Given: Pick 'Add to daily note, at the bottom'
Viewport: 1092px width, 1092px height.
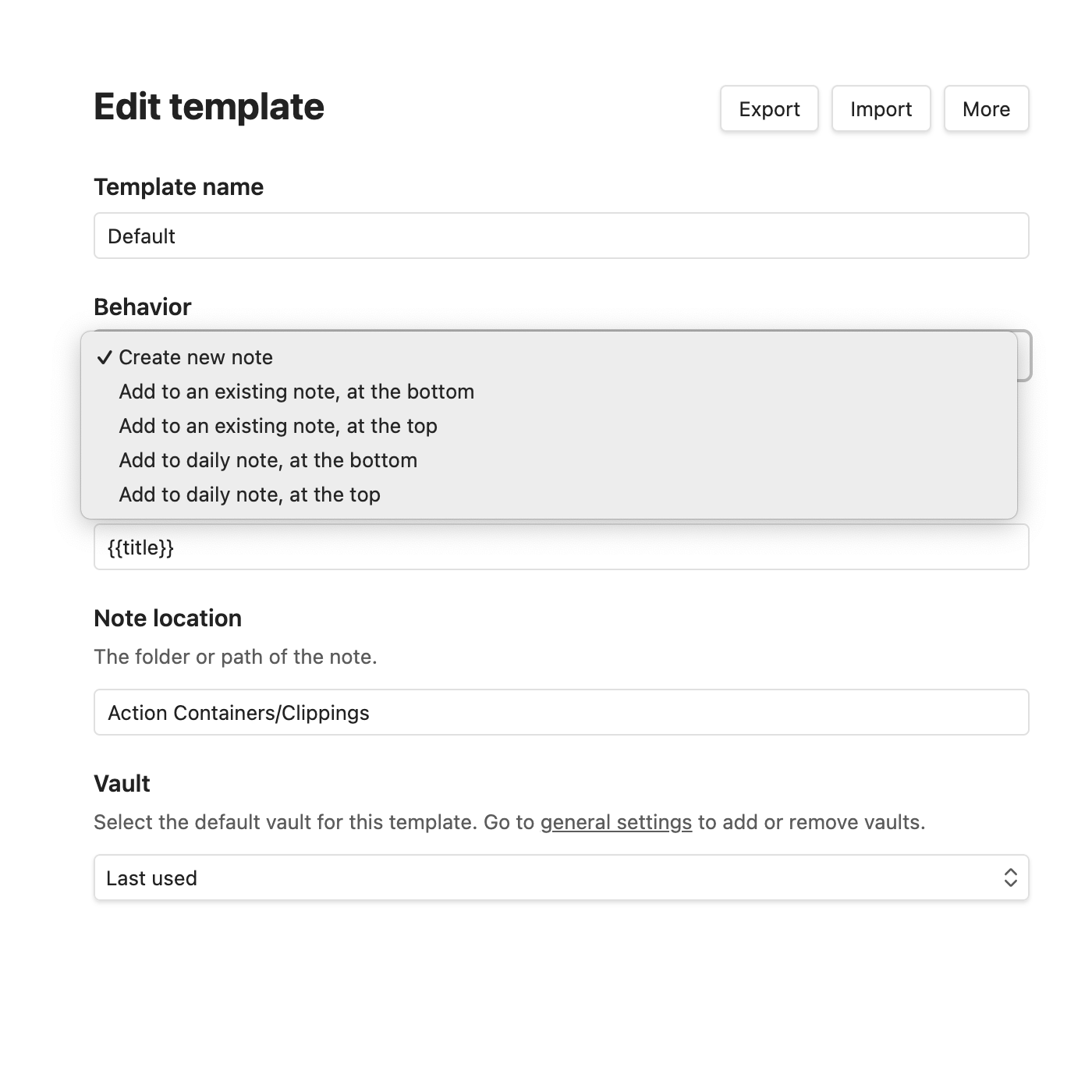Looking at the screenshot, I should pos(549,460).
